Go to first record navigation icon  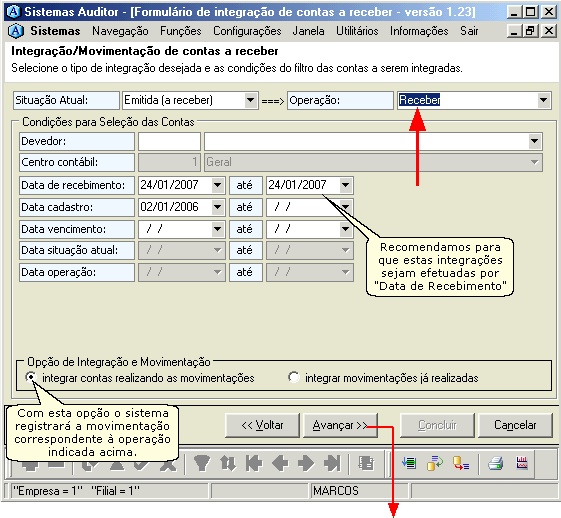pos(254,463)
